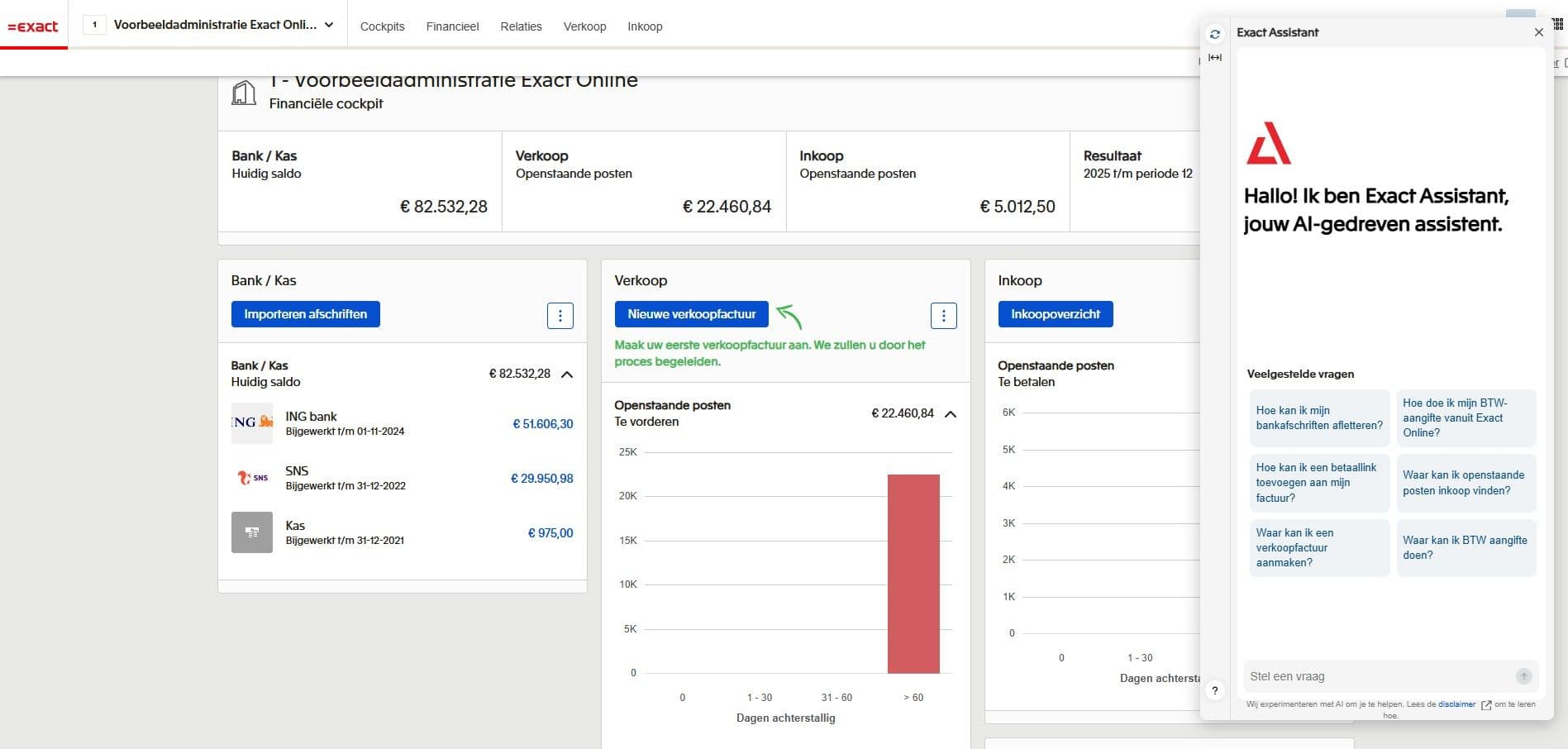
Task: Click the ING bank logo
Action: click(x=252, y=423)
